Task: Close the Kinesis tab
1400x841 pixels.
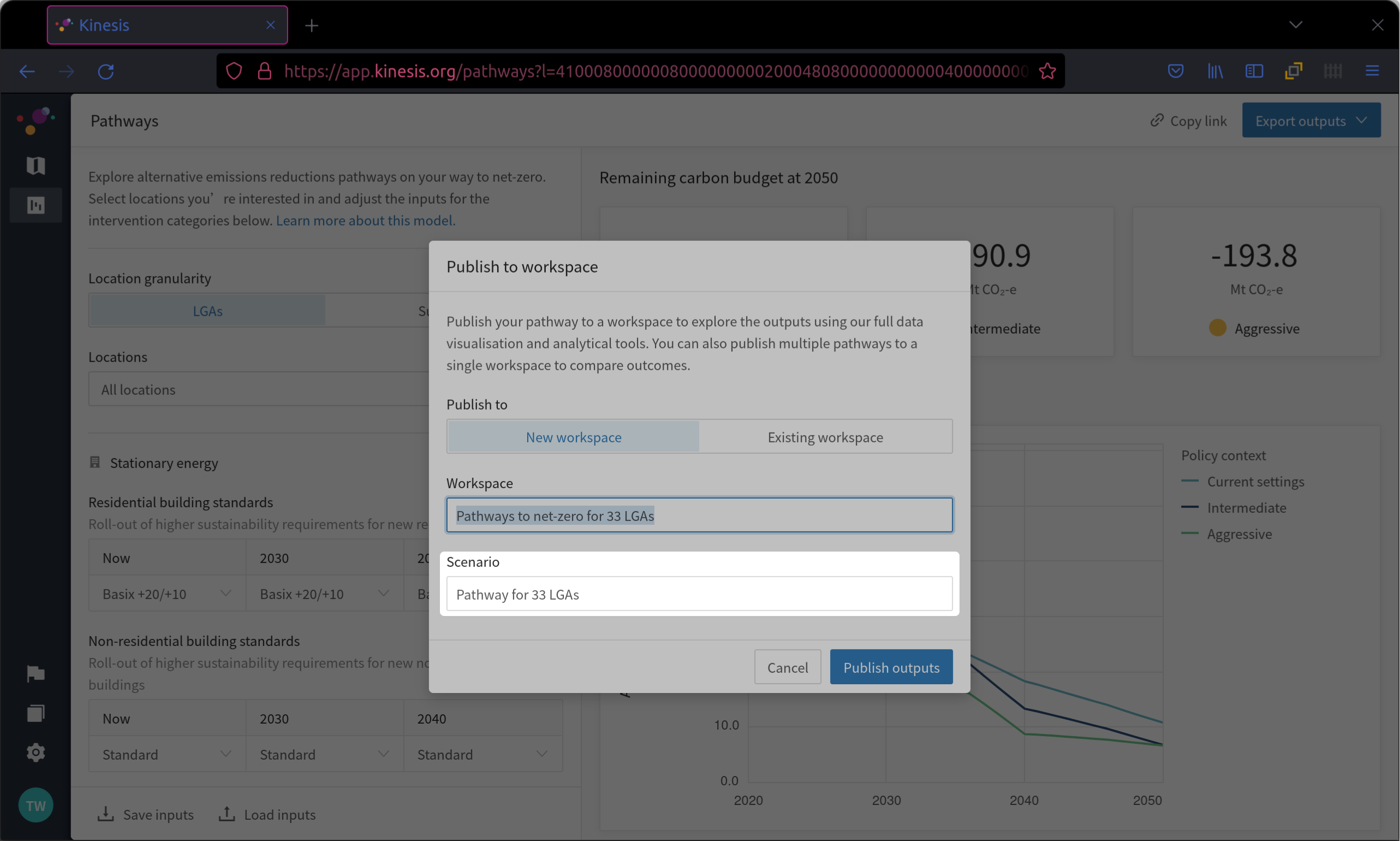Action: pos(271,25)
